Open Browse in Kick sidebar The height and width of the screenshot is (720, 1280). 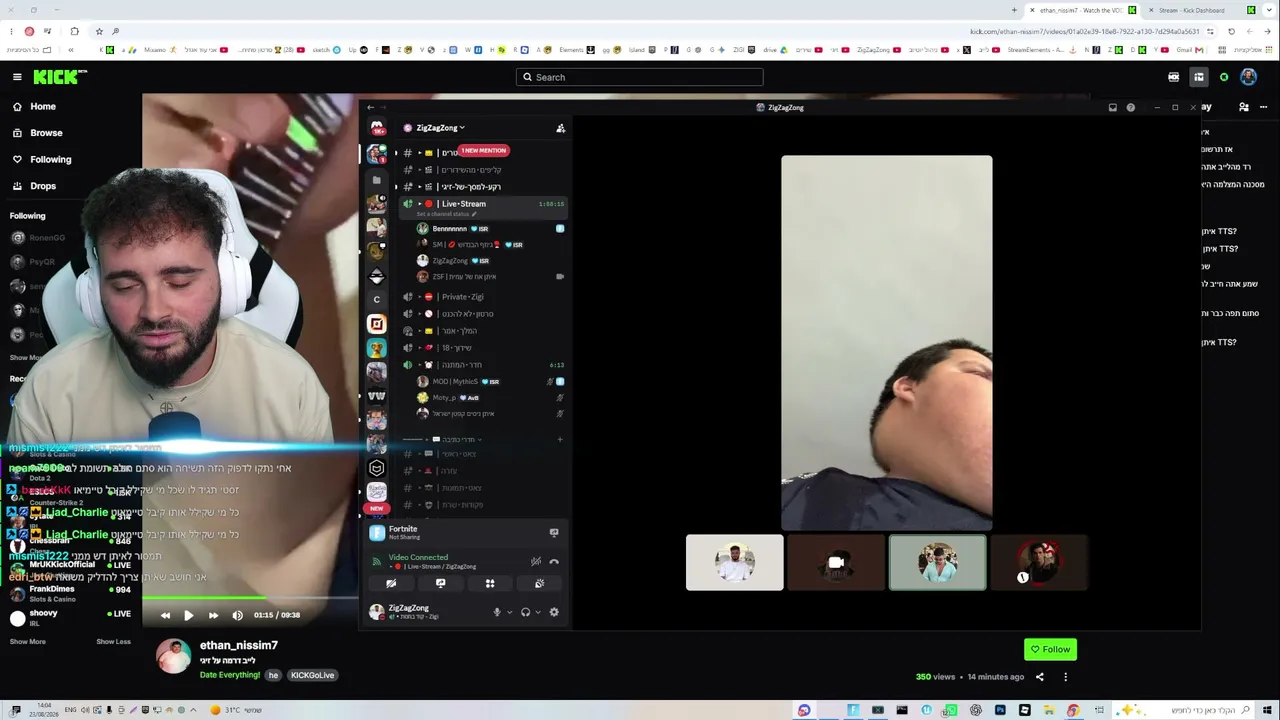pyautogui.click(x=37, y=133)
